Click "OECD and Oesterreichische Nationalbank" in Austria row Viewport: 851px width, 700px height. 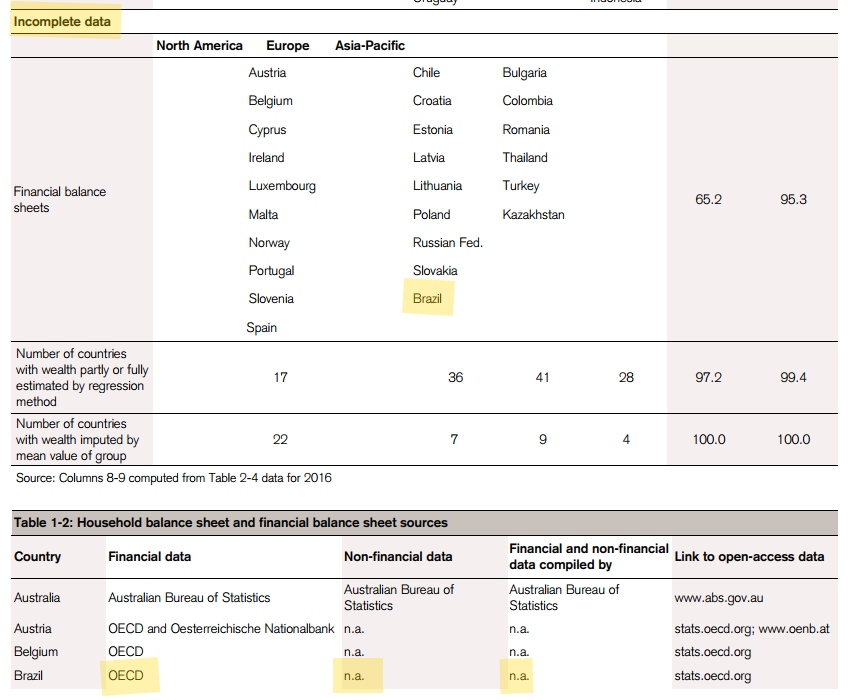[221, 628]
